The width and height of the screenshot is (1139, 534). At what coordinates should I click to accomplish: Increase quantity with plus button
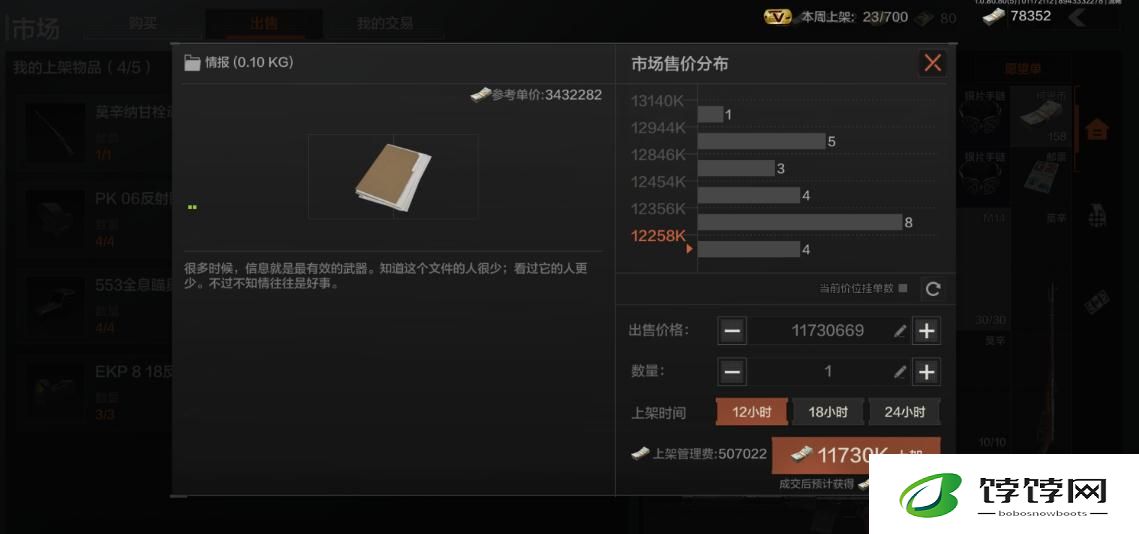[926, 372]
